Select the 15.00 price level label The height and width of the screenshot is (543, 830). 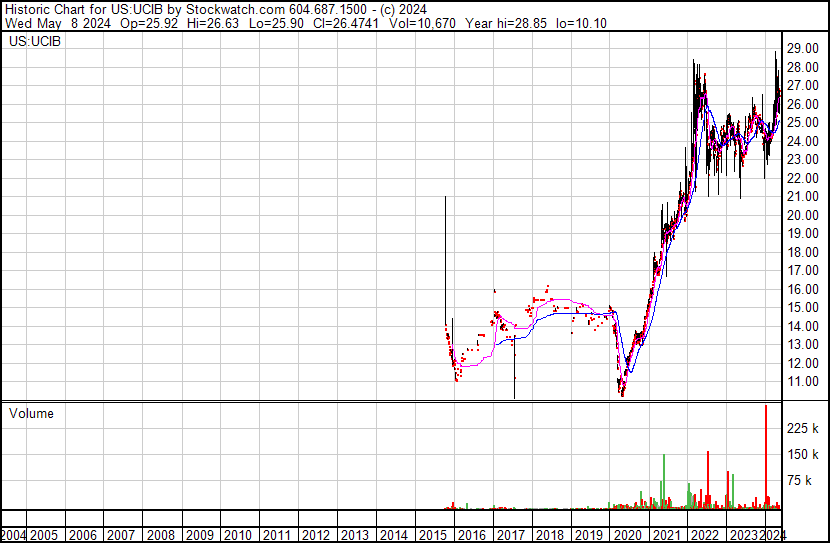(802, 307)
